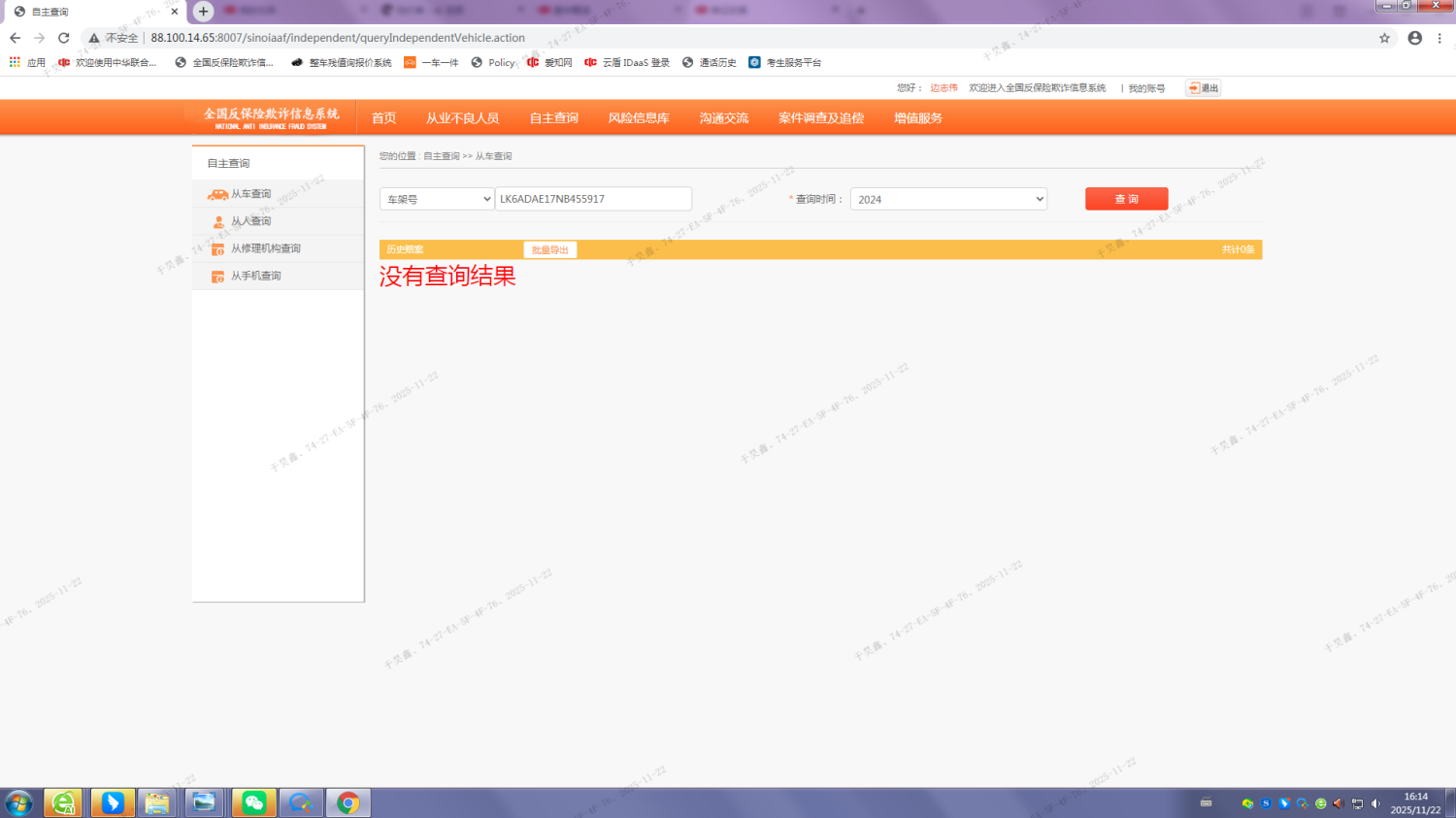This screenshot has width=1456, height=818.
Task: Reload the page with the refresh icon
Action: pos(64,38)
